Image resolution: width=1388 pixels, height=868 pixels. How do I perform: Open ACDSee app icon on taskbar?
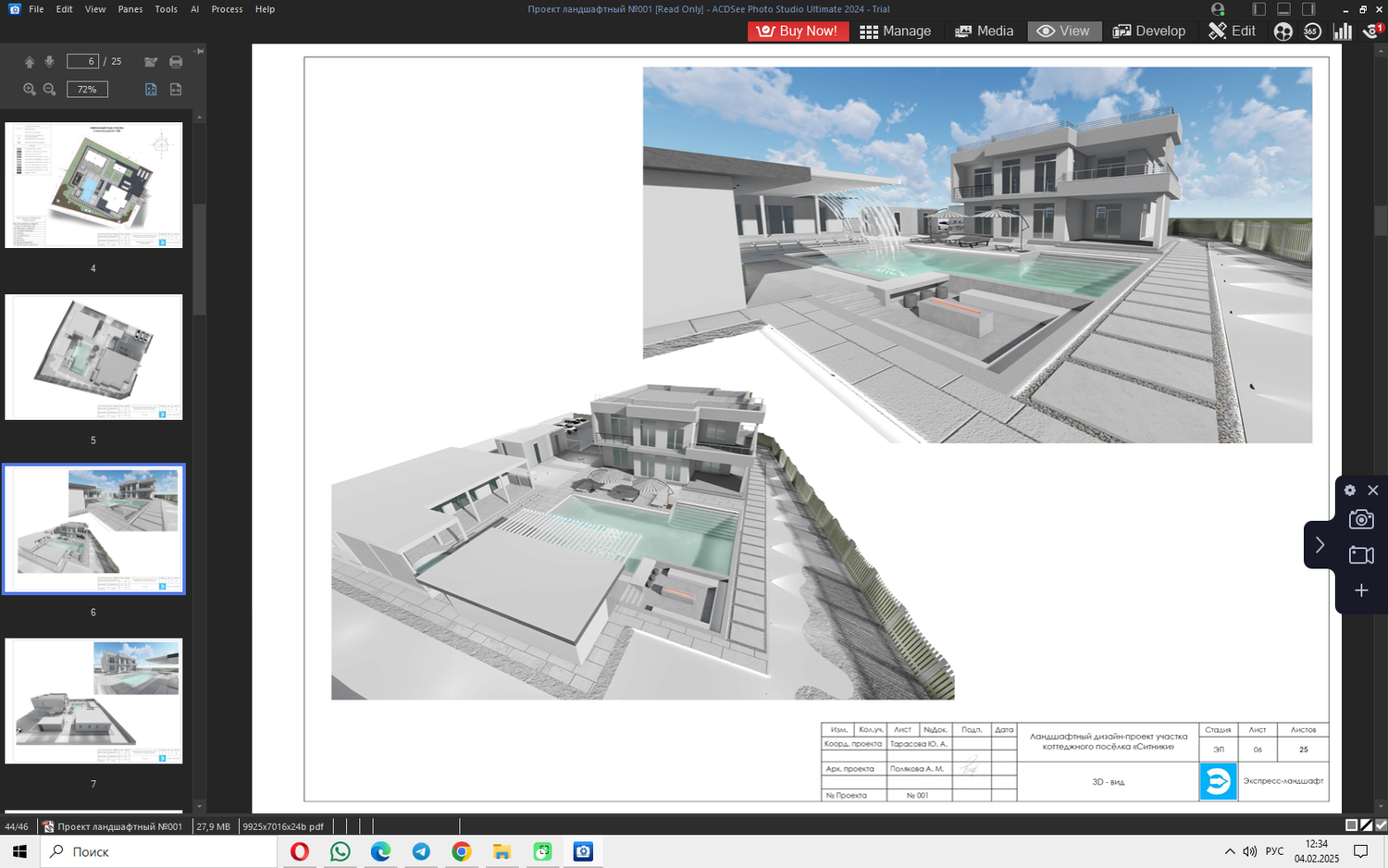coord(583,851)
